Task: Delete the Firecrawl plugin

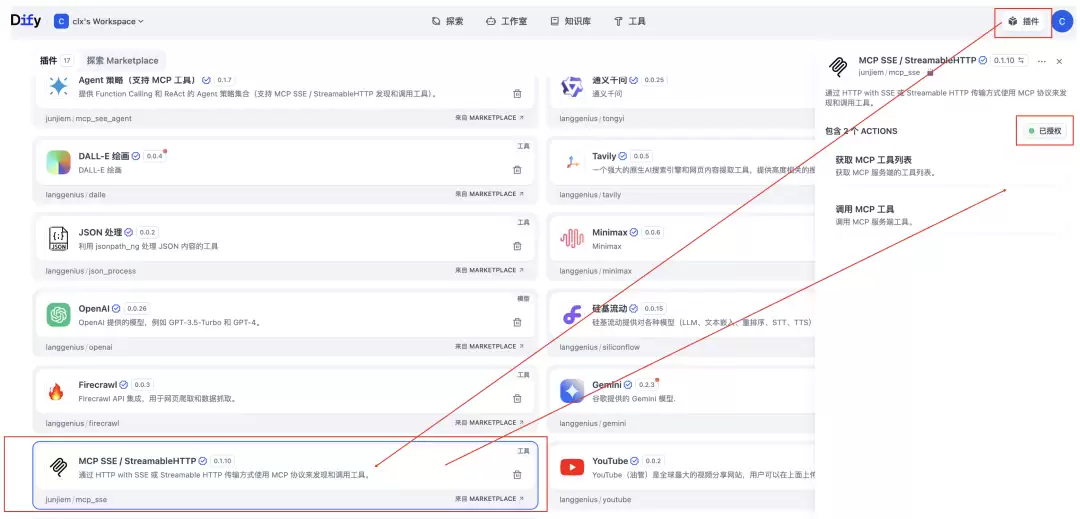Action: (x=517, y=398)
